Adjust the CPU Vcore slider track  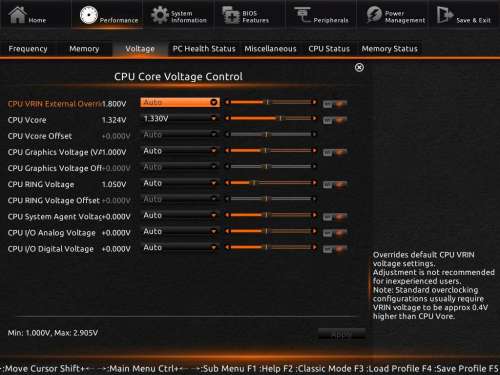[x=271, y=118]
